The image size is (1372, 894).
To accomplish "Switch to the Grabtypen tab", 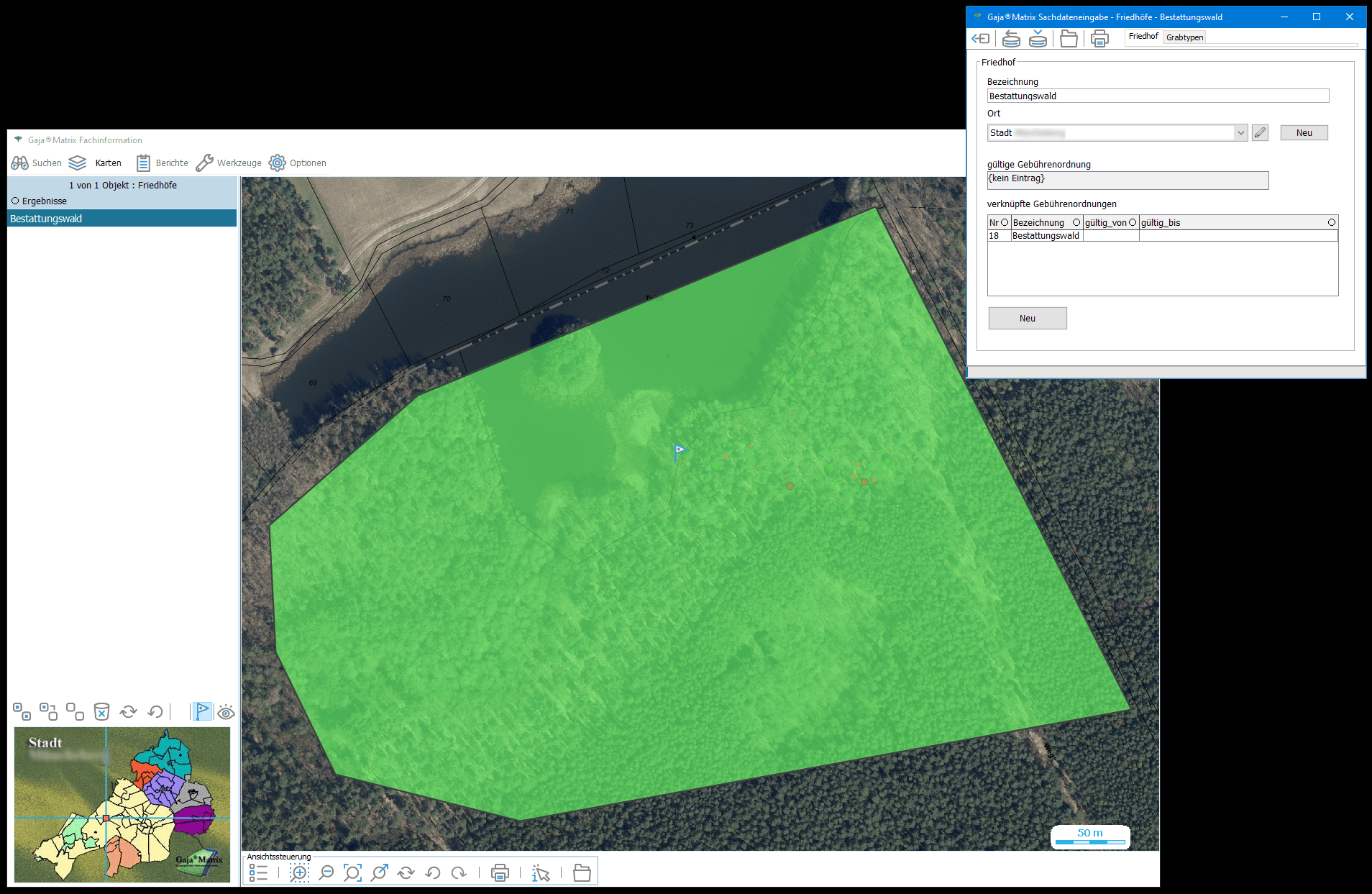I will (1184, 37).
